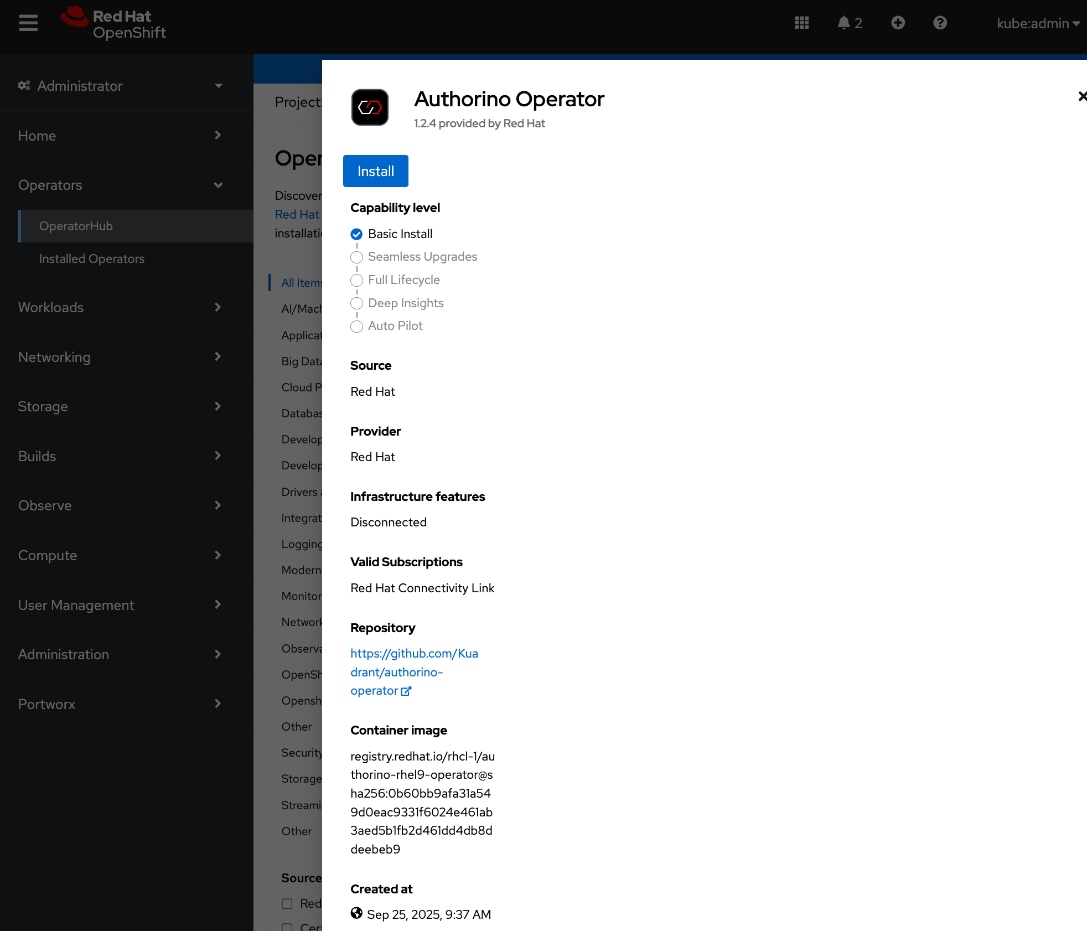Select the Seamless Upgrades capability level
Viewport: 1087px width, 931px height.
click(357, 257)
